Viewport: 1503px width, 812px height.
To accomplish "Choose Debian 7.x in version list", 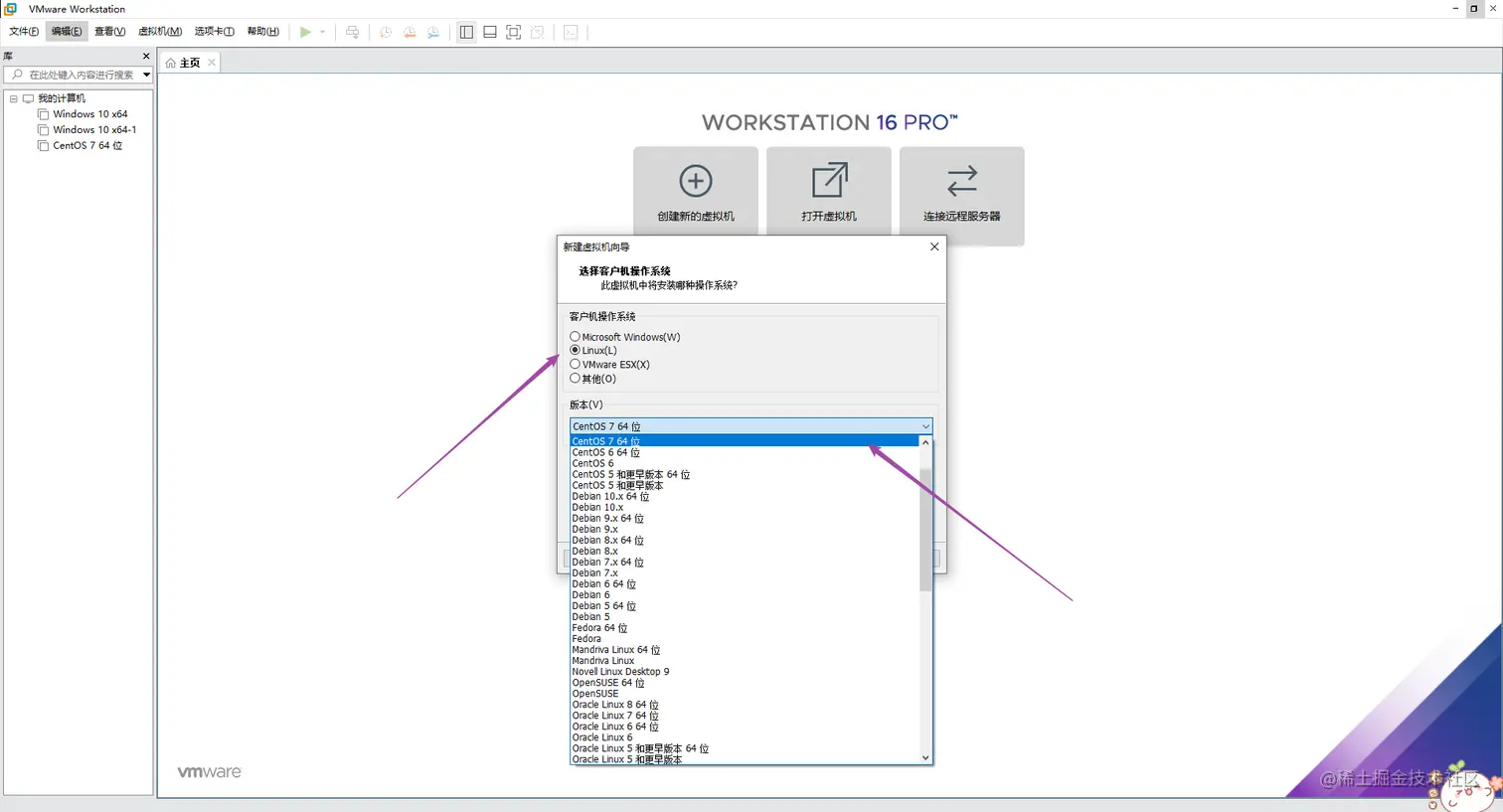I will (x=745, y=572).
